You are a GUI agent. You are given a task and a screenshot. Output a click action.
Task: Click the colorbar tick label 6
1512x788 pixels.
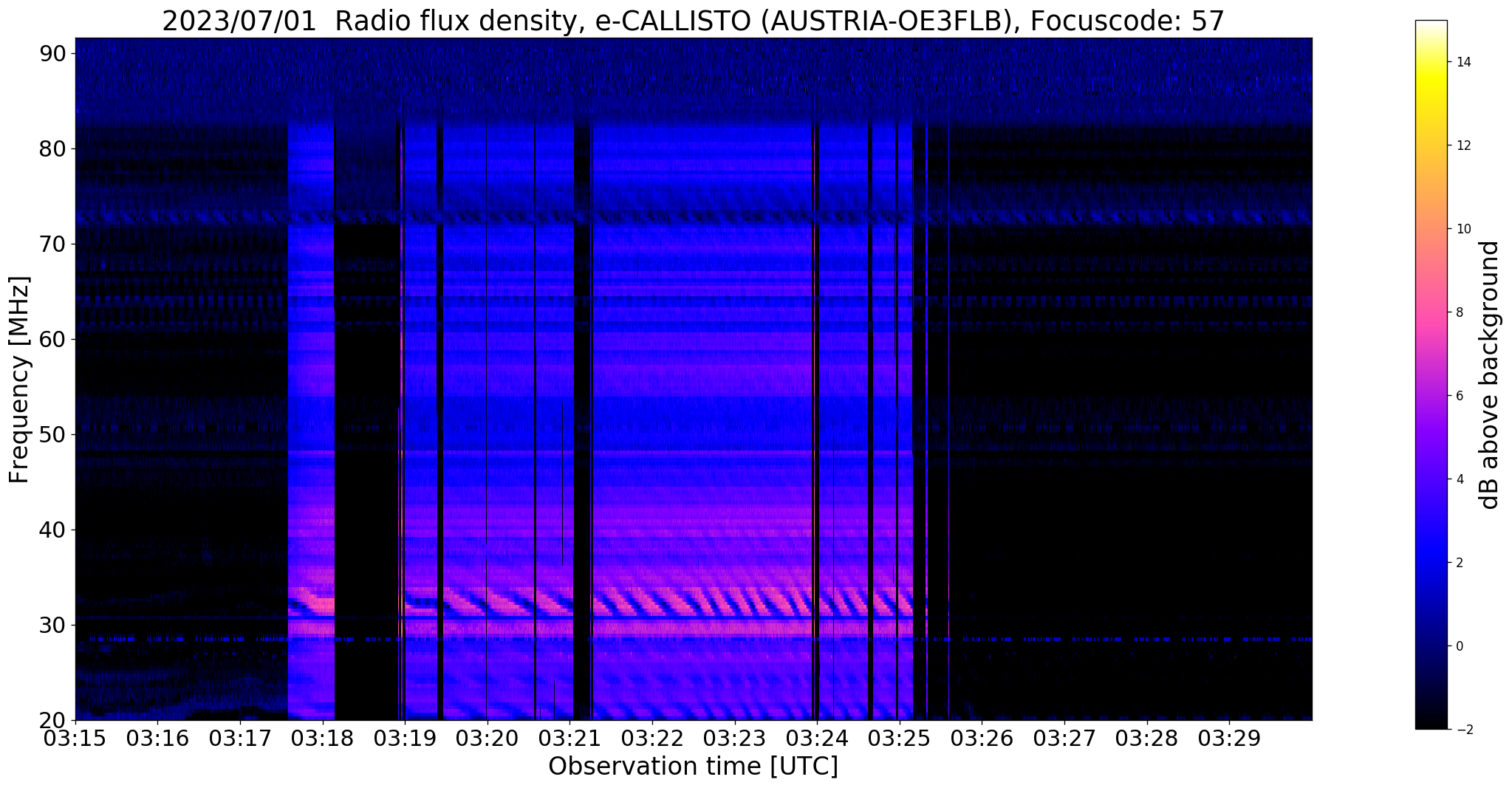coord(1459,396)
